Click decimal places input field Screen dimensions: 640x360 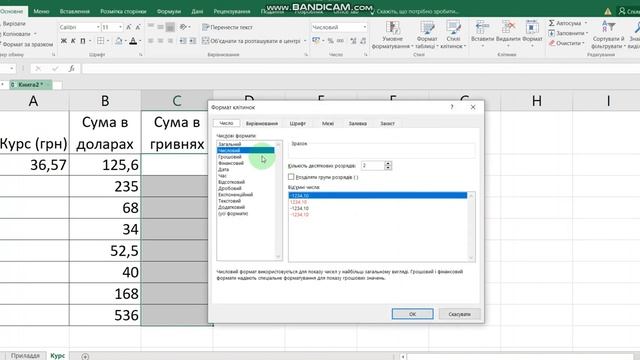[x=373, y=165]
